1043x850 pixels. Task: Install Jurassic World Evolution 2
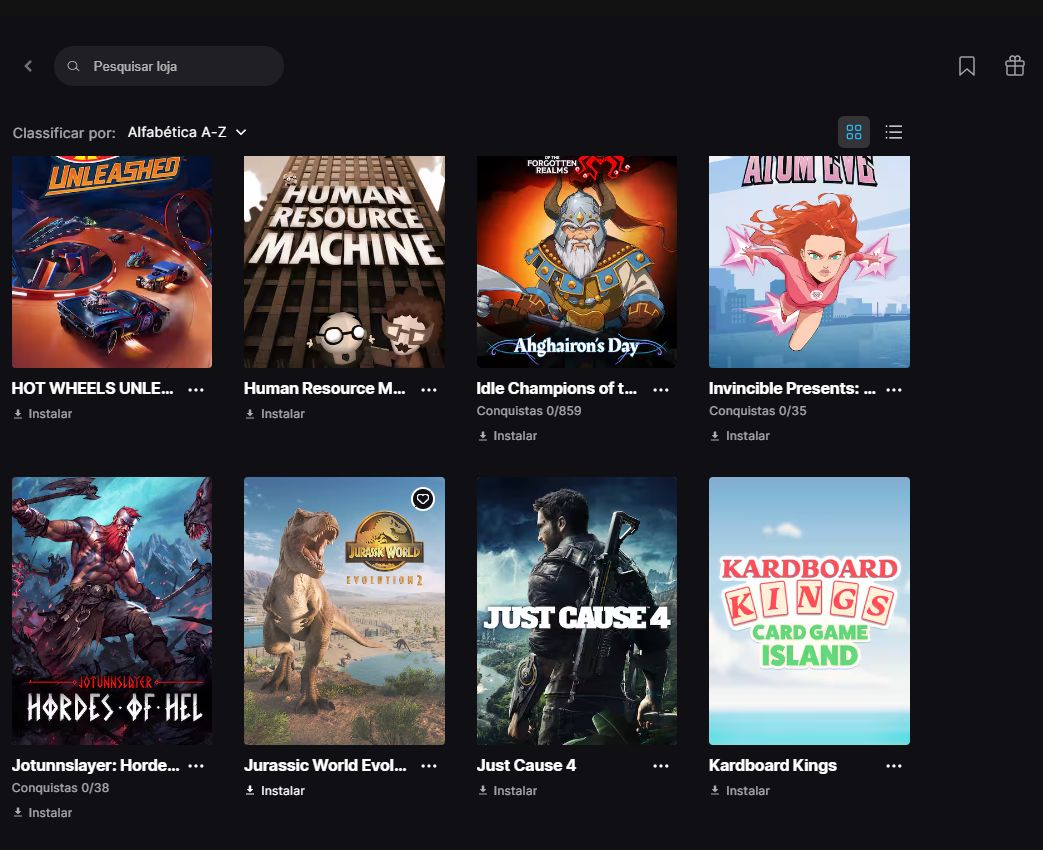pyautogui.click(x=275, y=790)
